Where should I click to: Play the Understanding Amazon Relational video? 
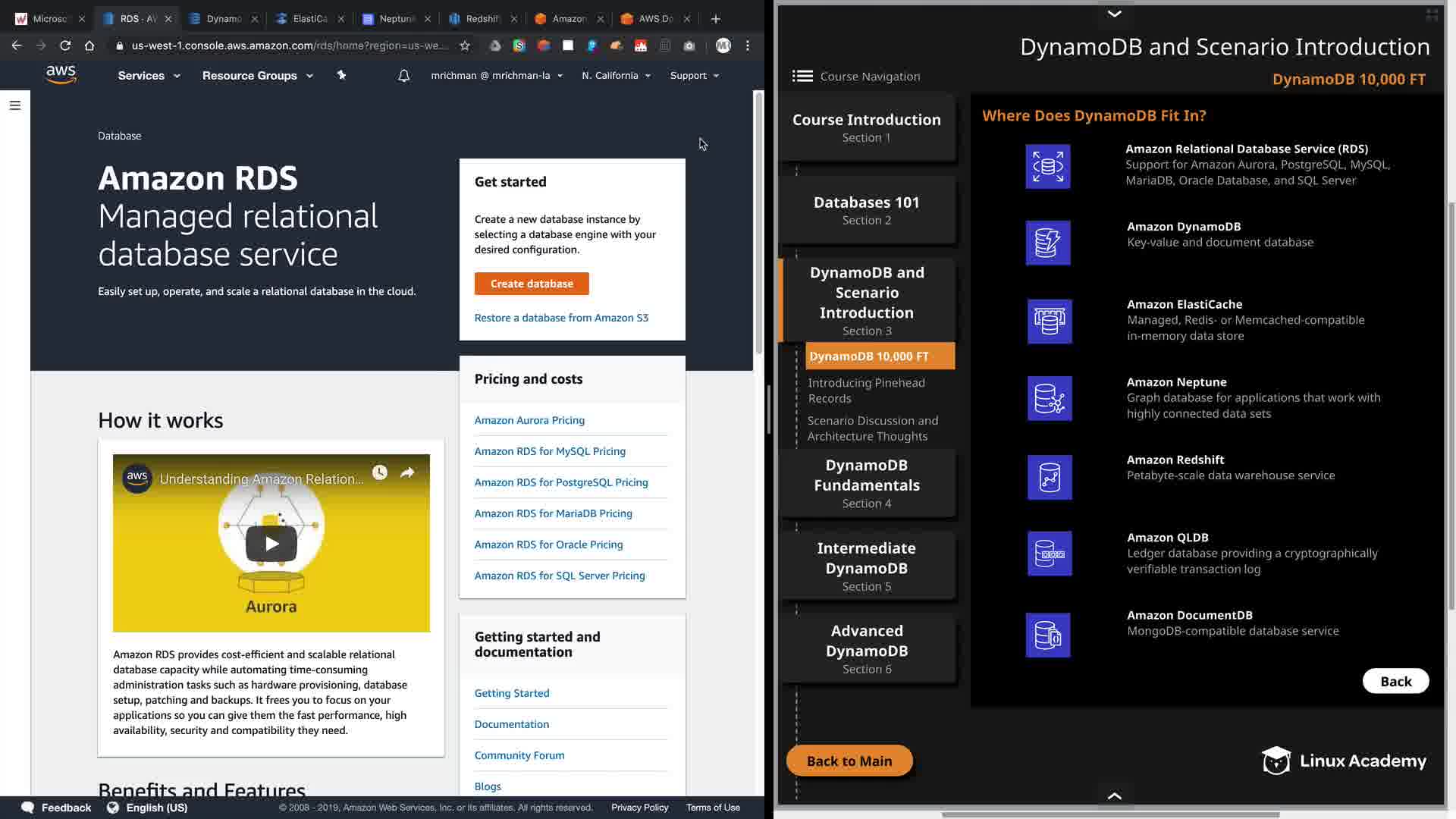coord(271,544)
